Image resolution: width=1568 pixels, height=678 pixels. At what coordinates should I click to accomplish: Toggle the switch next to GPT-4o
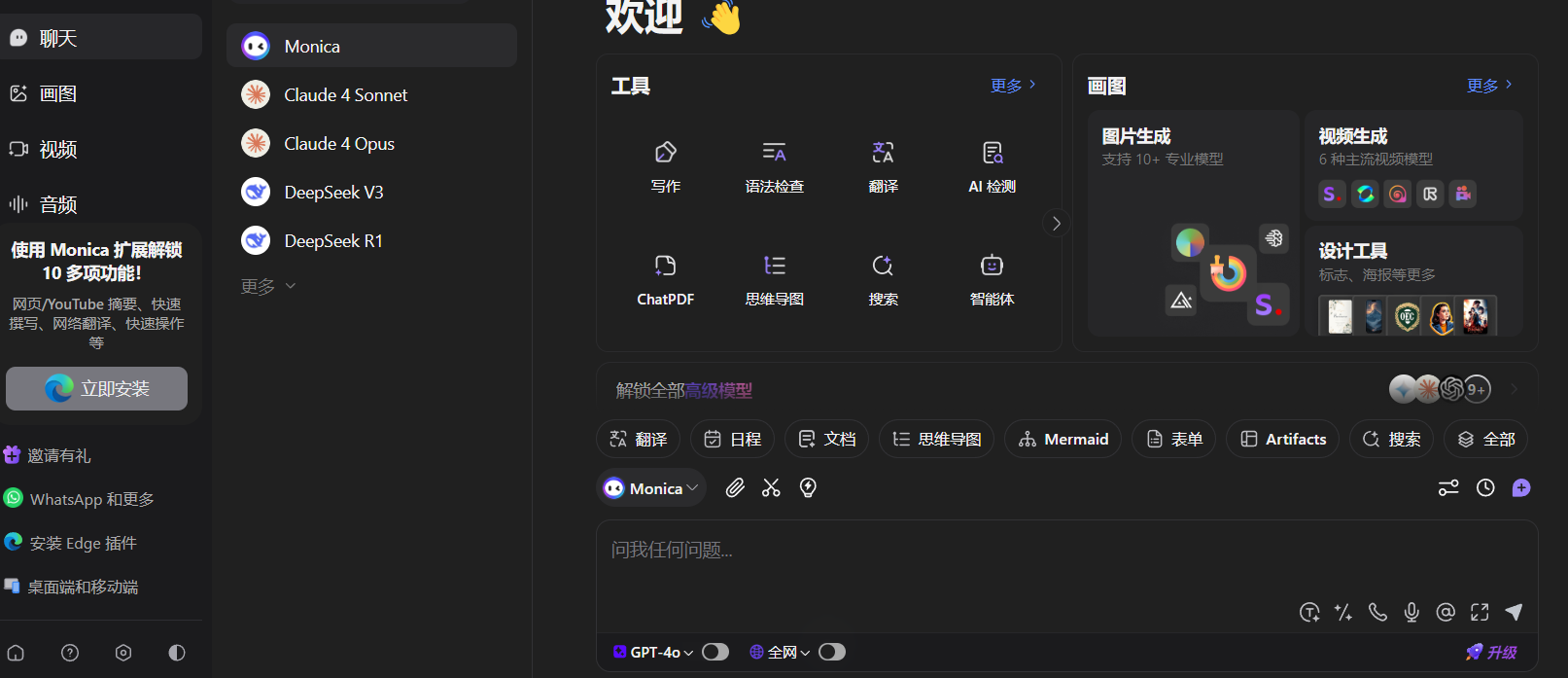(x=715, y=652)
